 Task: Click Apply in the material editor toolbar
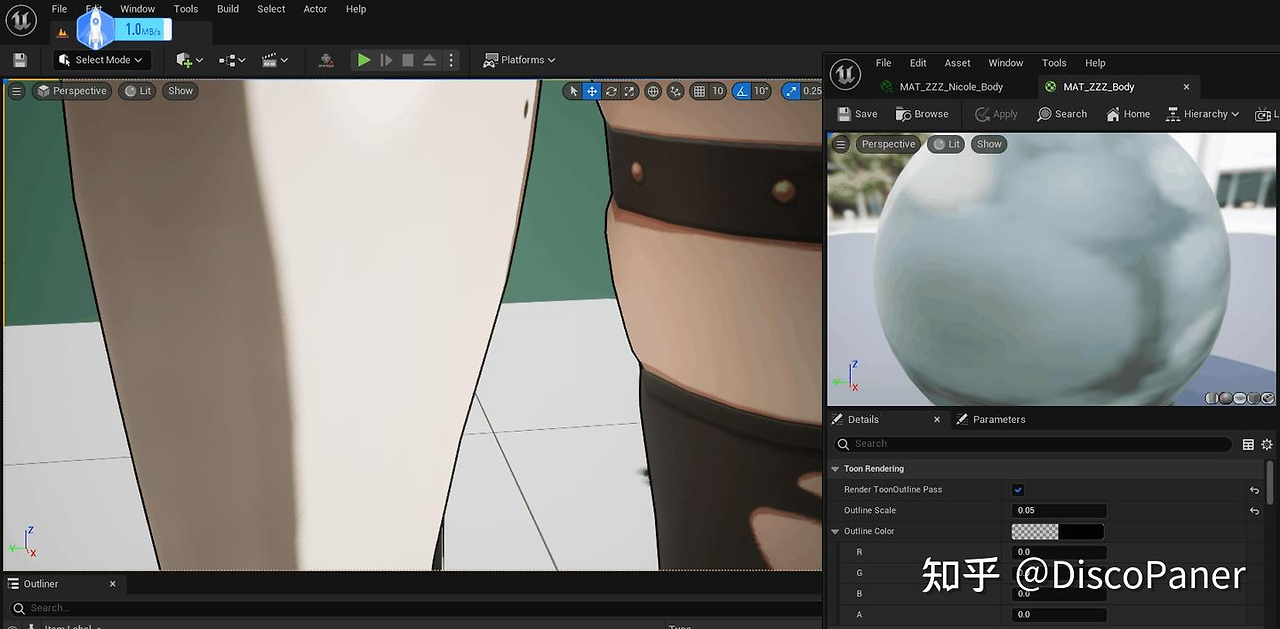(x=996, y=114)
